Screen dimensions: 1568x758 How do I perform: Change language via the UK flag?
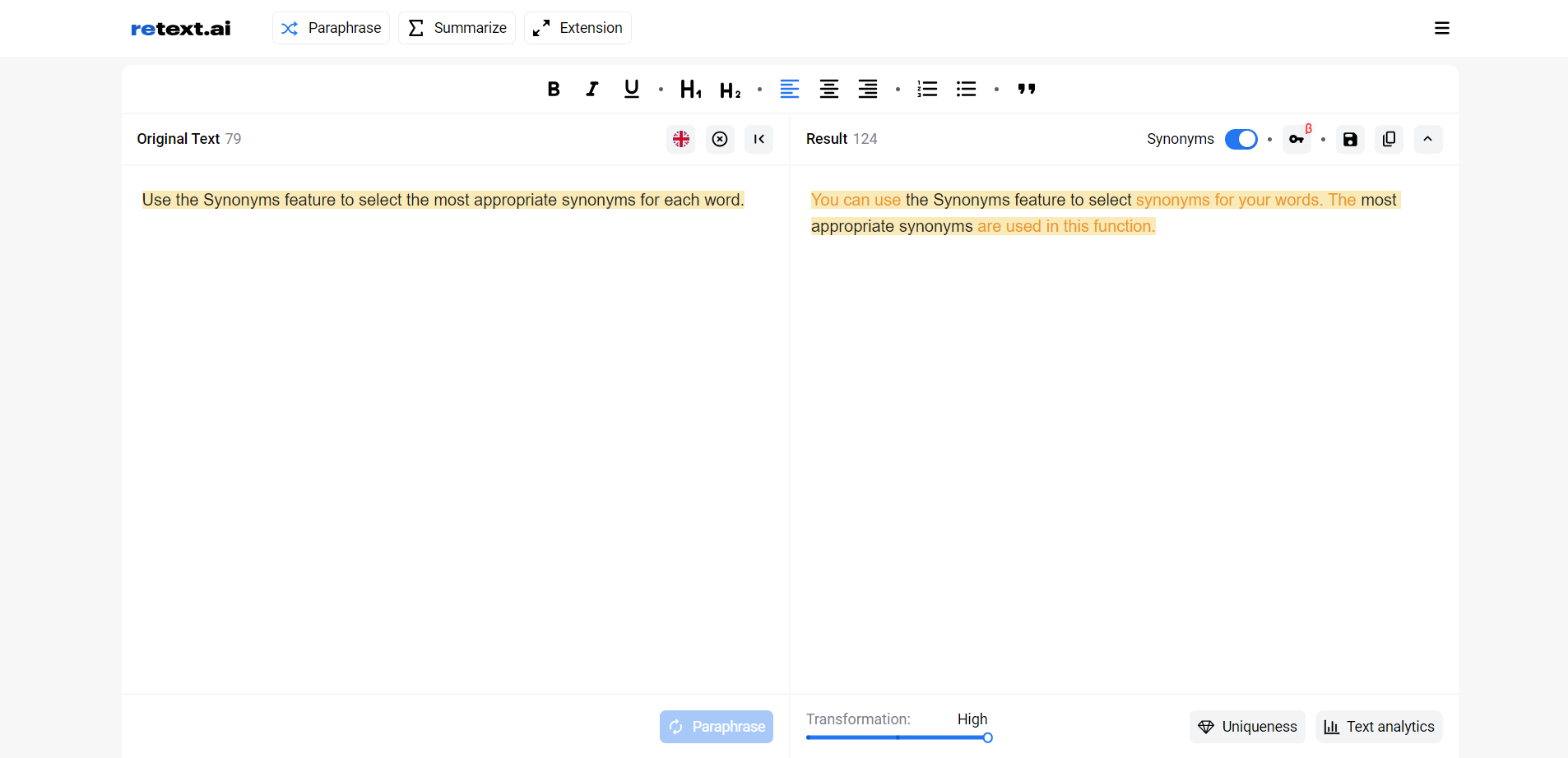click(681, 139)
